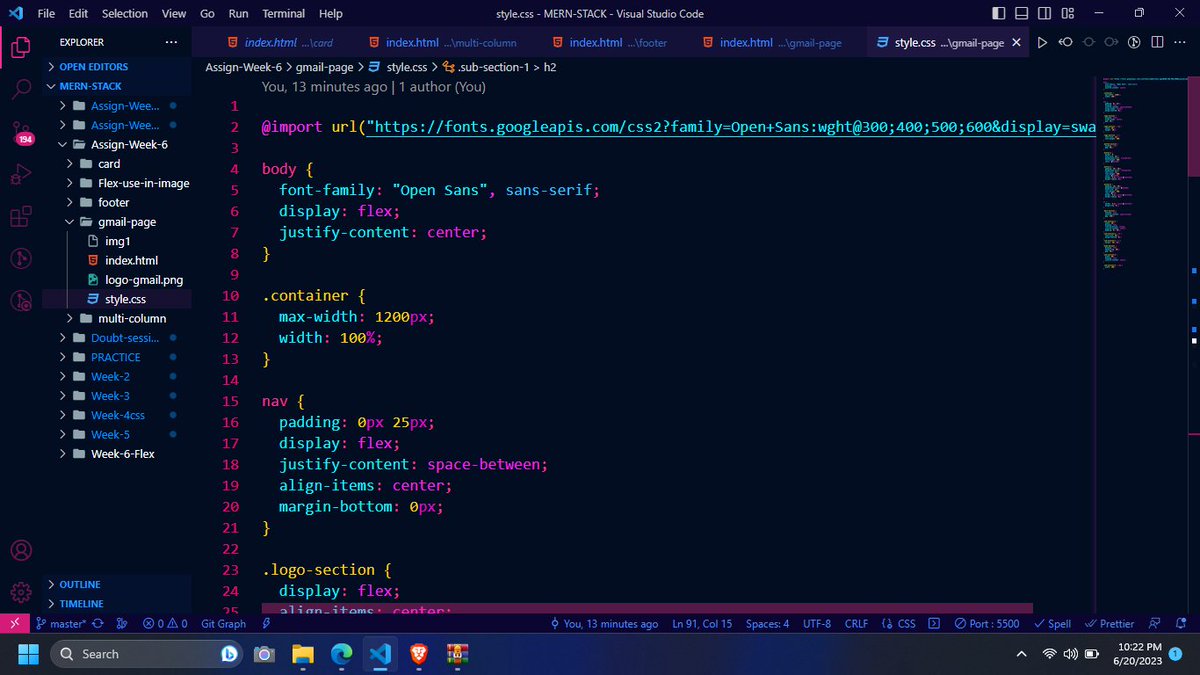Open Brave browser from Windows taskbar

coord(417,654)
